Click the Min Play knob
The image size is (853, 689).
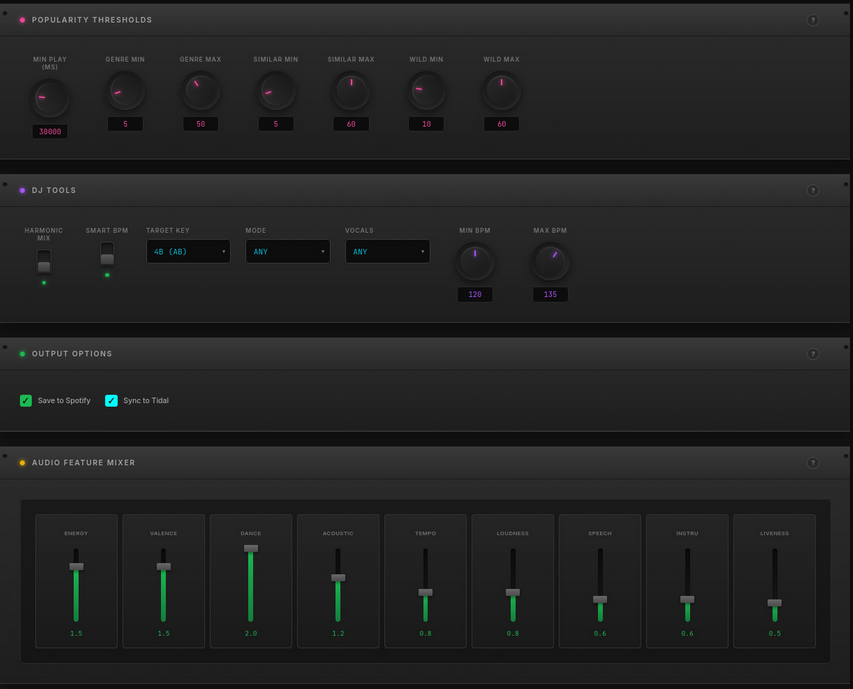pos(50,98)
